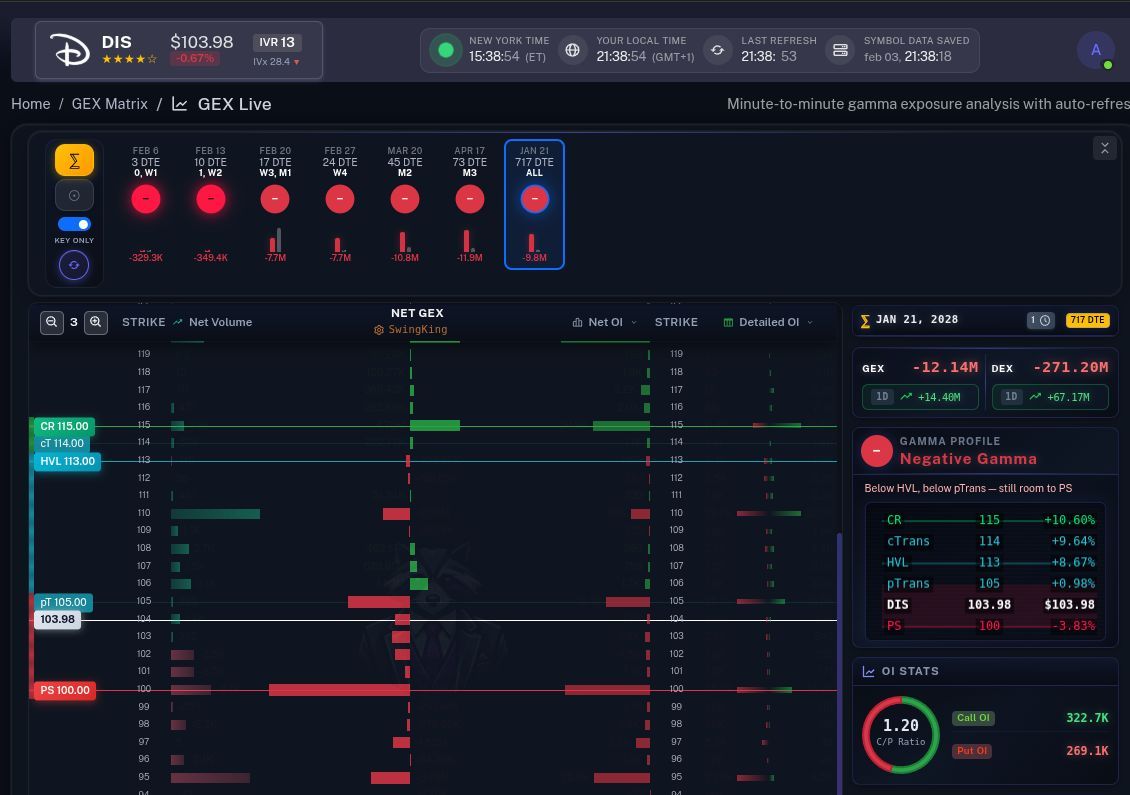Go to Home breadcrumb link

[x=30, y=104]
